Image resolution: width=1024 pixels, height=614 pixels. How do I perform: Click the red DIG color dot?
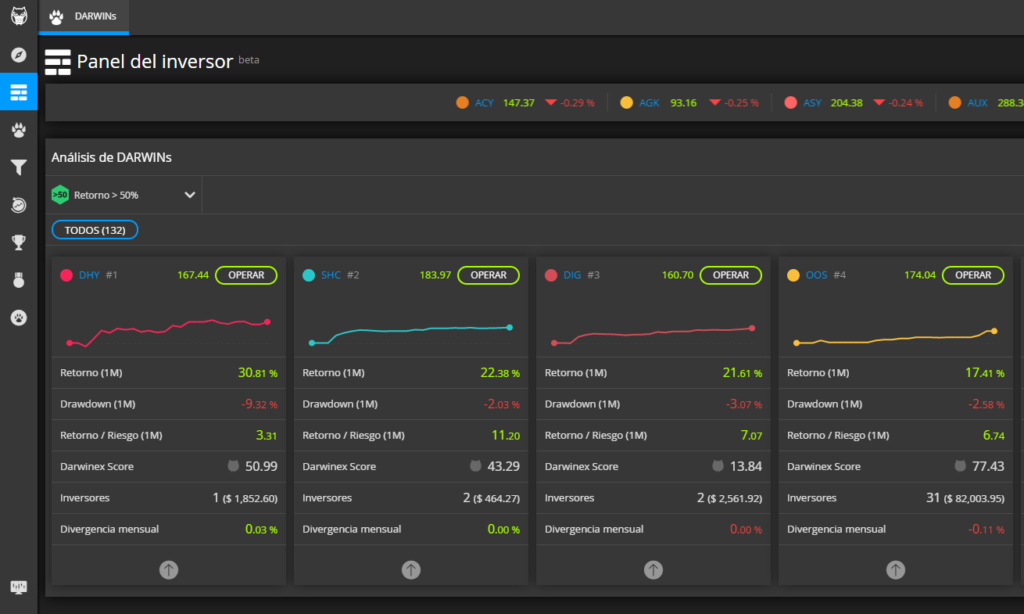(551, 275)
